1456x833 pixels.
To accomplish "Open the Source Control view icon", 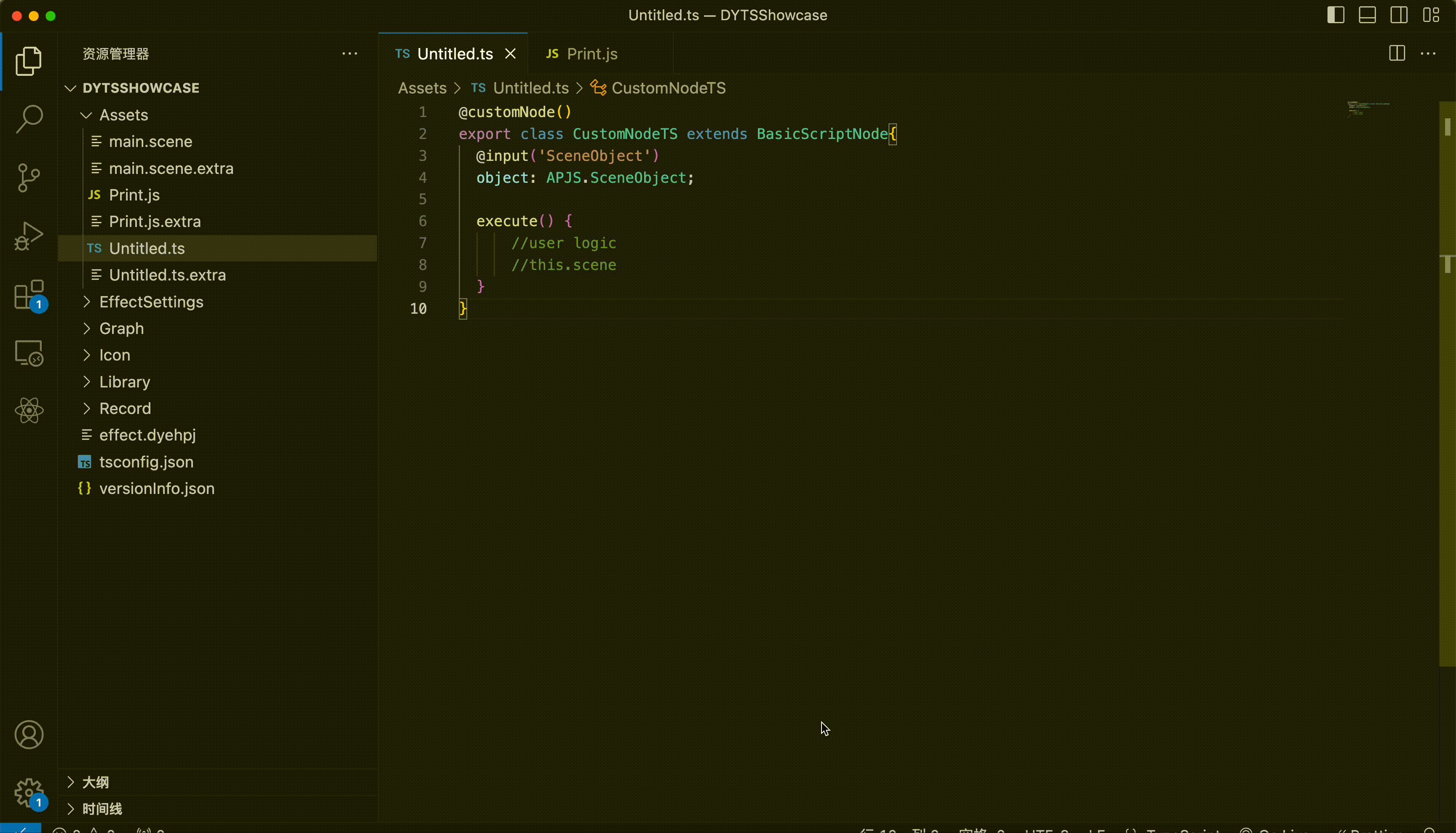I will pyautogui.click(x=29, y=177).
